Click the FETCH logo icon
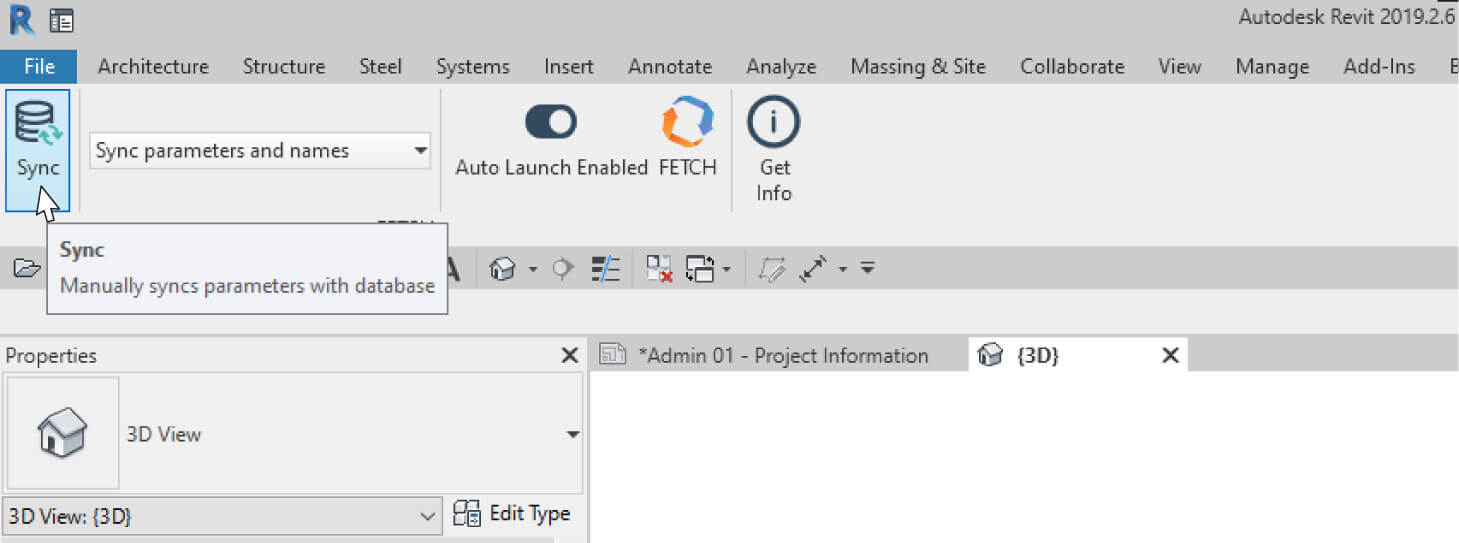The width and height of the screenshot is (1459, 543). pos(688,122)
